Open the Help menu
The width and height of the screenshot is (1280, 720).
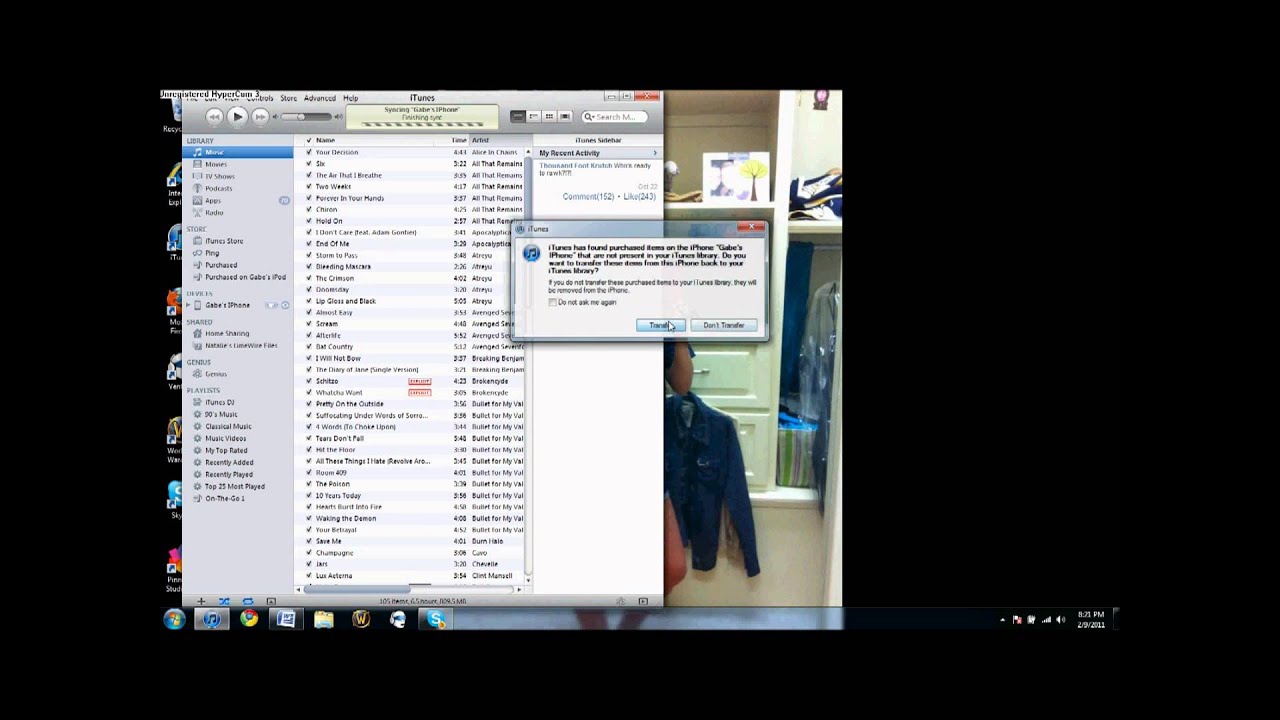(351, 98)
